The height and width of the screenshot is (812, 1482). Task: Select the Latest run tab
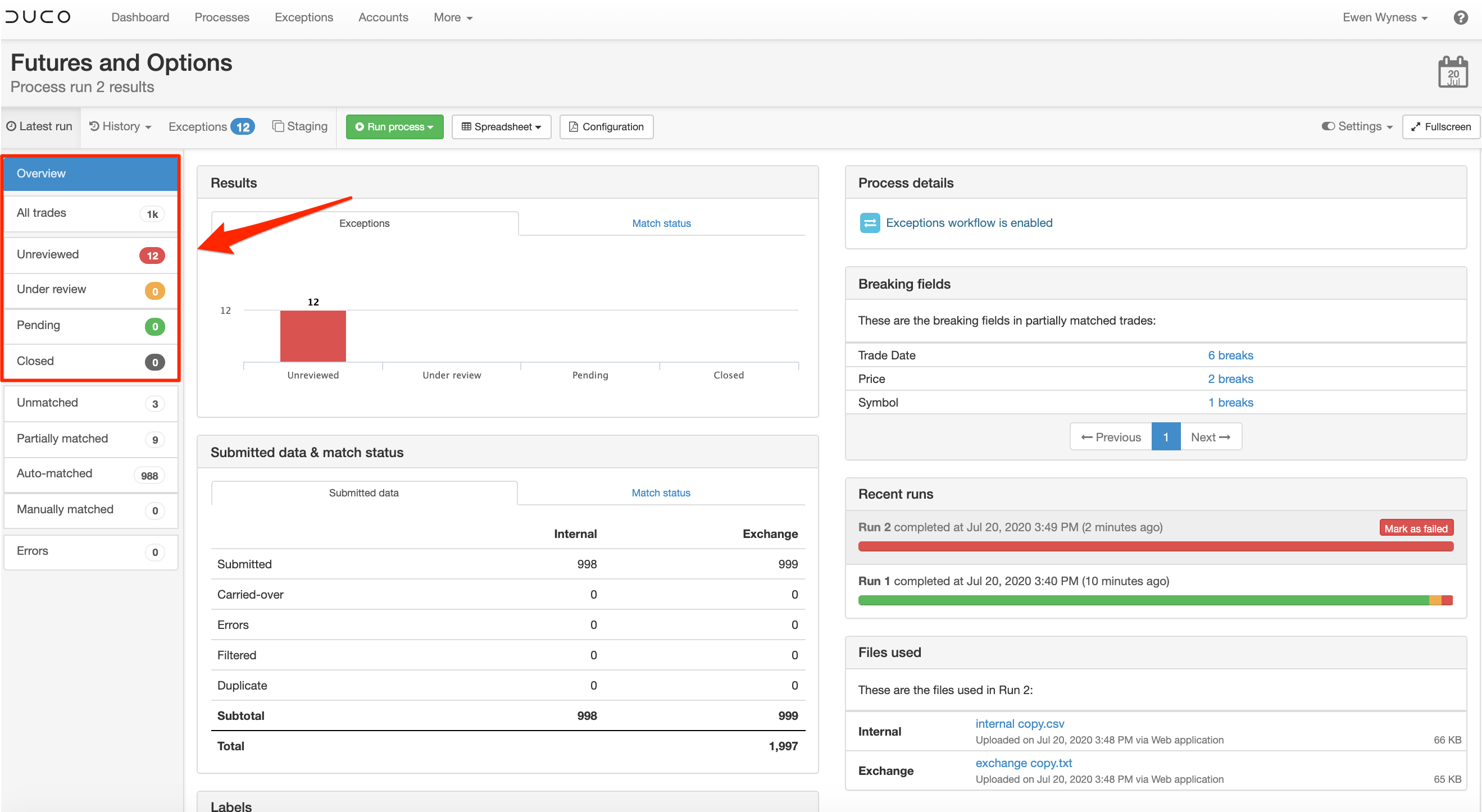[x=39, y=126]
